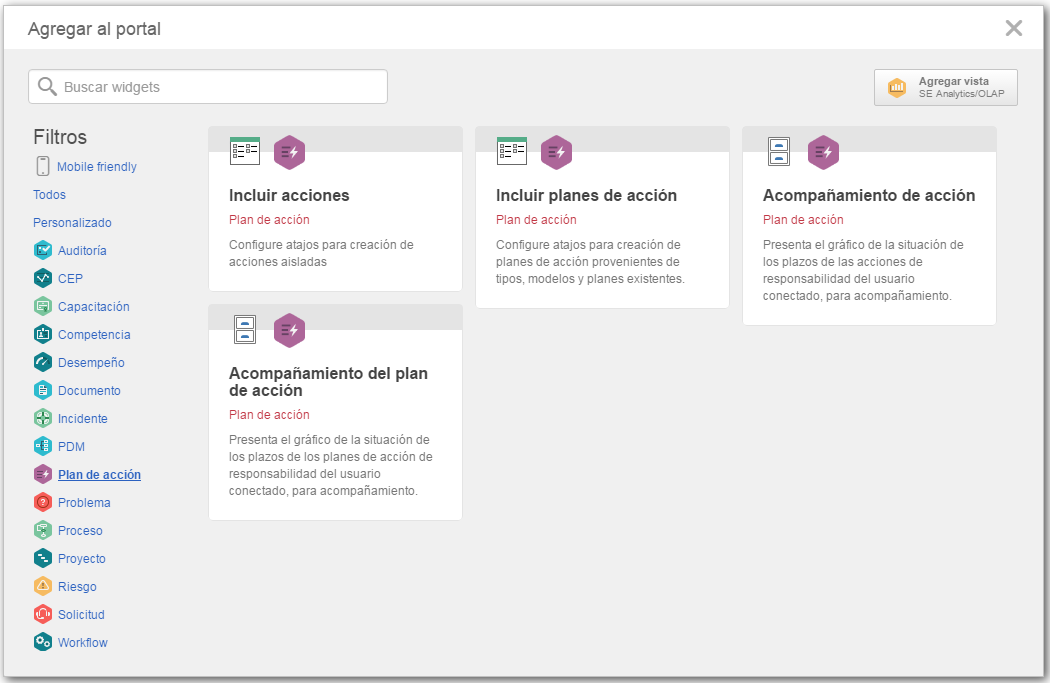Open Documento filter label

[89, 391]
